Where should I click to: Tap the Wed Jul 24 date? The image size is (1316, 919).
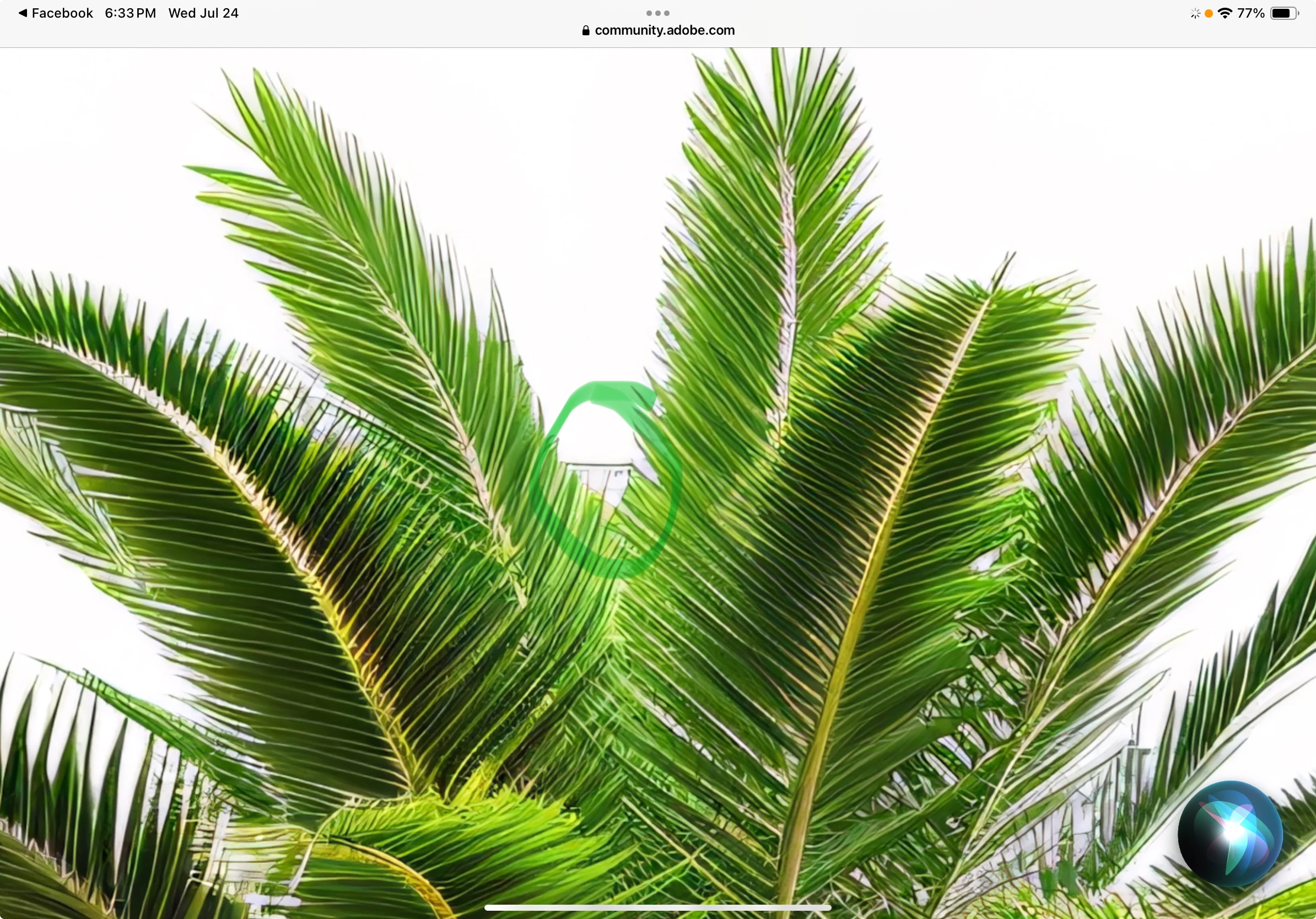coord(203,13)
